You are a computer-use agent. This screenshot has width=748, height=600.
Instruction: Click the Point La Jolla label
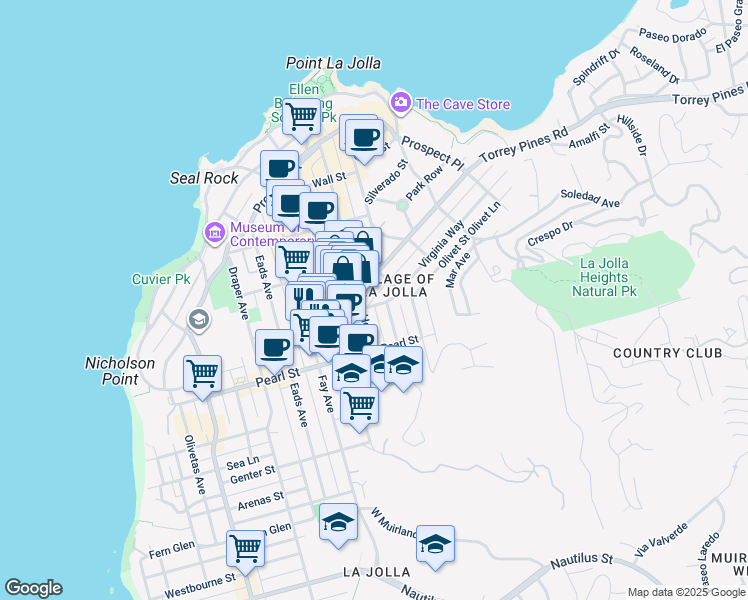click(x=333, y=63)
